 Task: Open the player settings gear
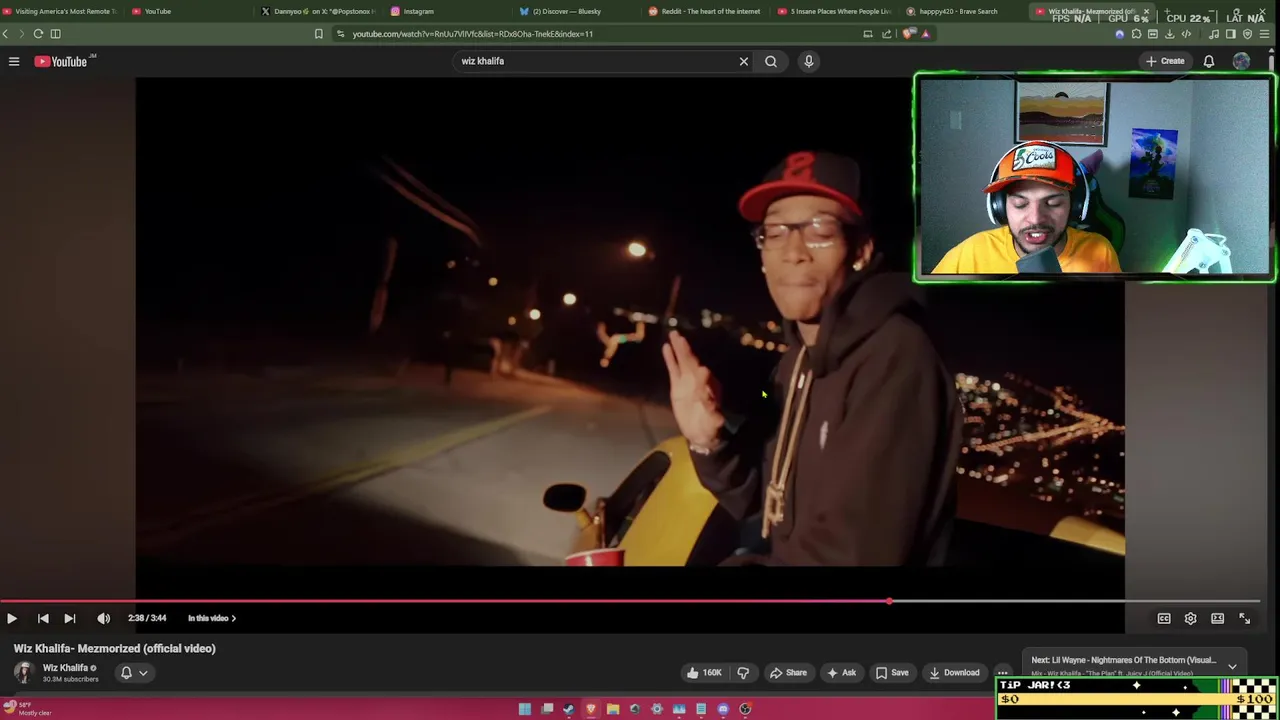(x=1191, y=618)
